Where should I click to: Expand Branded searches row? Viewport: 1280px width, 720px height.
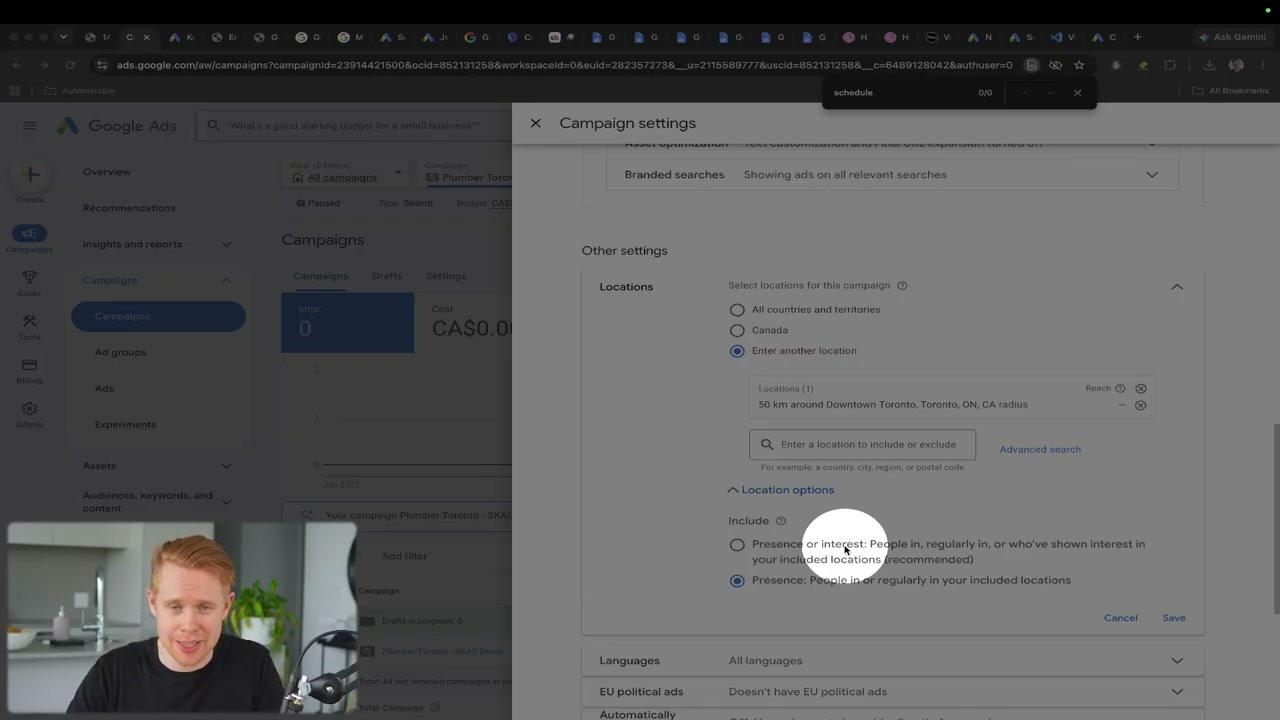tap(1152, 175)
